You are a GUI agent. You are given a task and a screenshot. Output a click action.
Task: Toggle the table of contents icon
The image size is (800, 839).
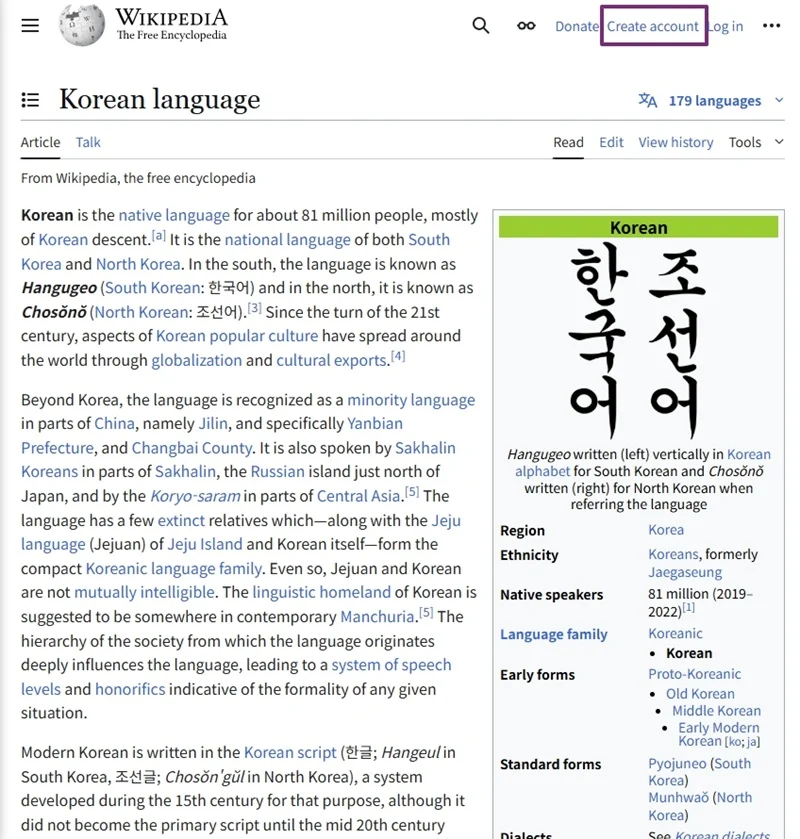[30, 100]
